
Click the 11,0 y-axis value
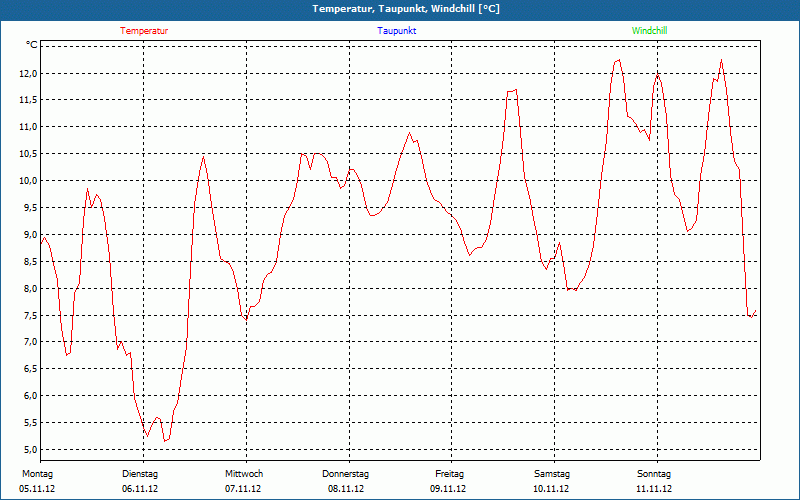(28, 127)
